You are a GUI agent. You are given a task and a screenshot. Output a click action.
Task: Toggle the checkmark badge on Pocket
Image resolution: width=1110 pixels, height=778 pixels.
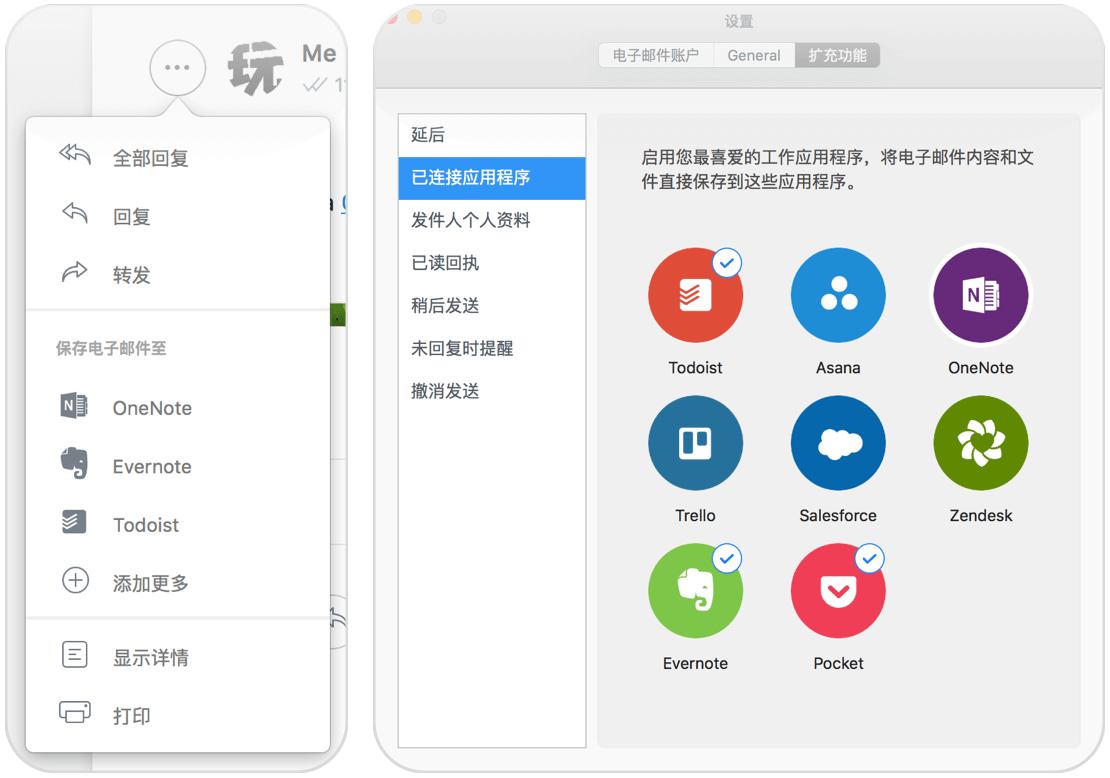[870, 559]
